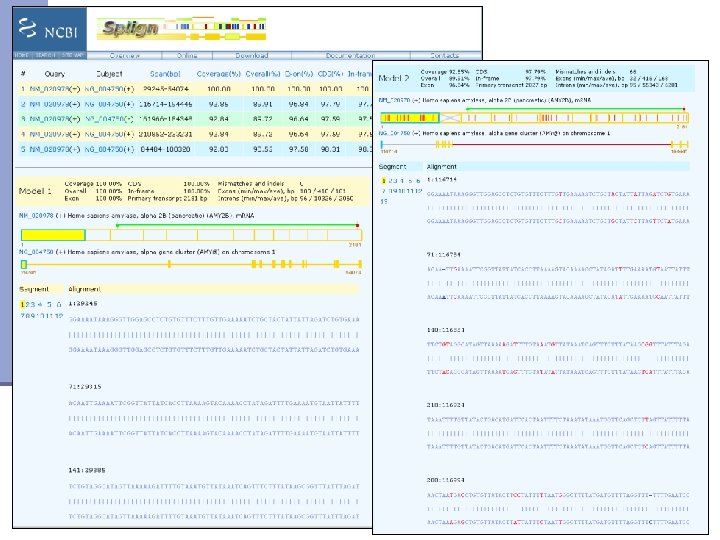The image size is (720, 540).
Task: Open the query link NM_020978(+) in row 2
Action: (x=55, y=104)
